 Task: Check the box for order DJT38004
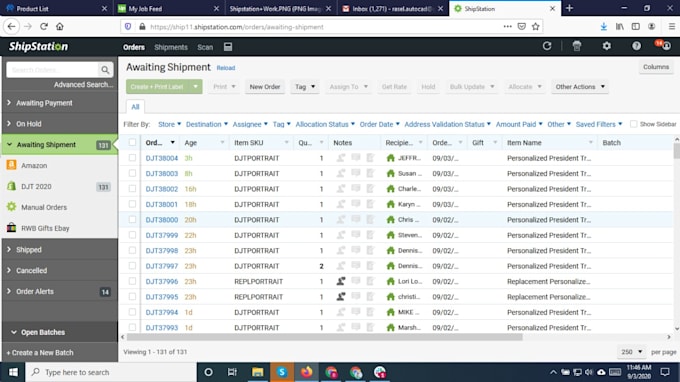coord(132,158)
